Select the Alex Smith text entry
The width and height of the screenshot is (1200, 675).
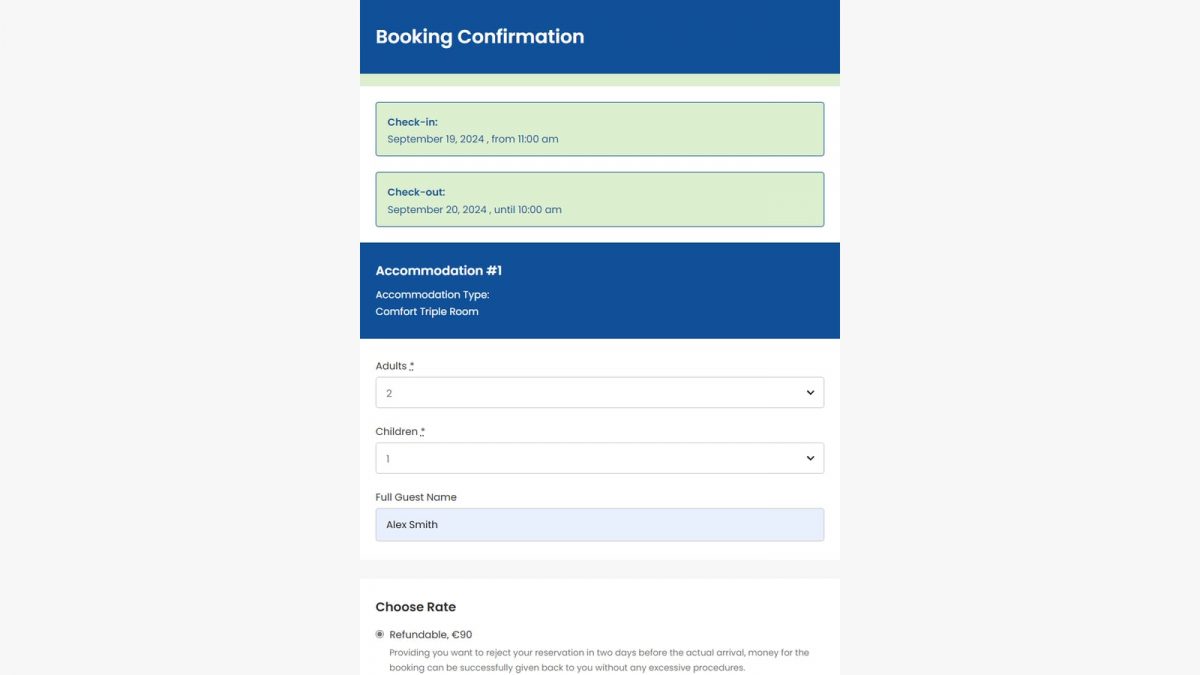click(x=411, y=524)
